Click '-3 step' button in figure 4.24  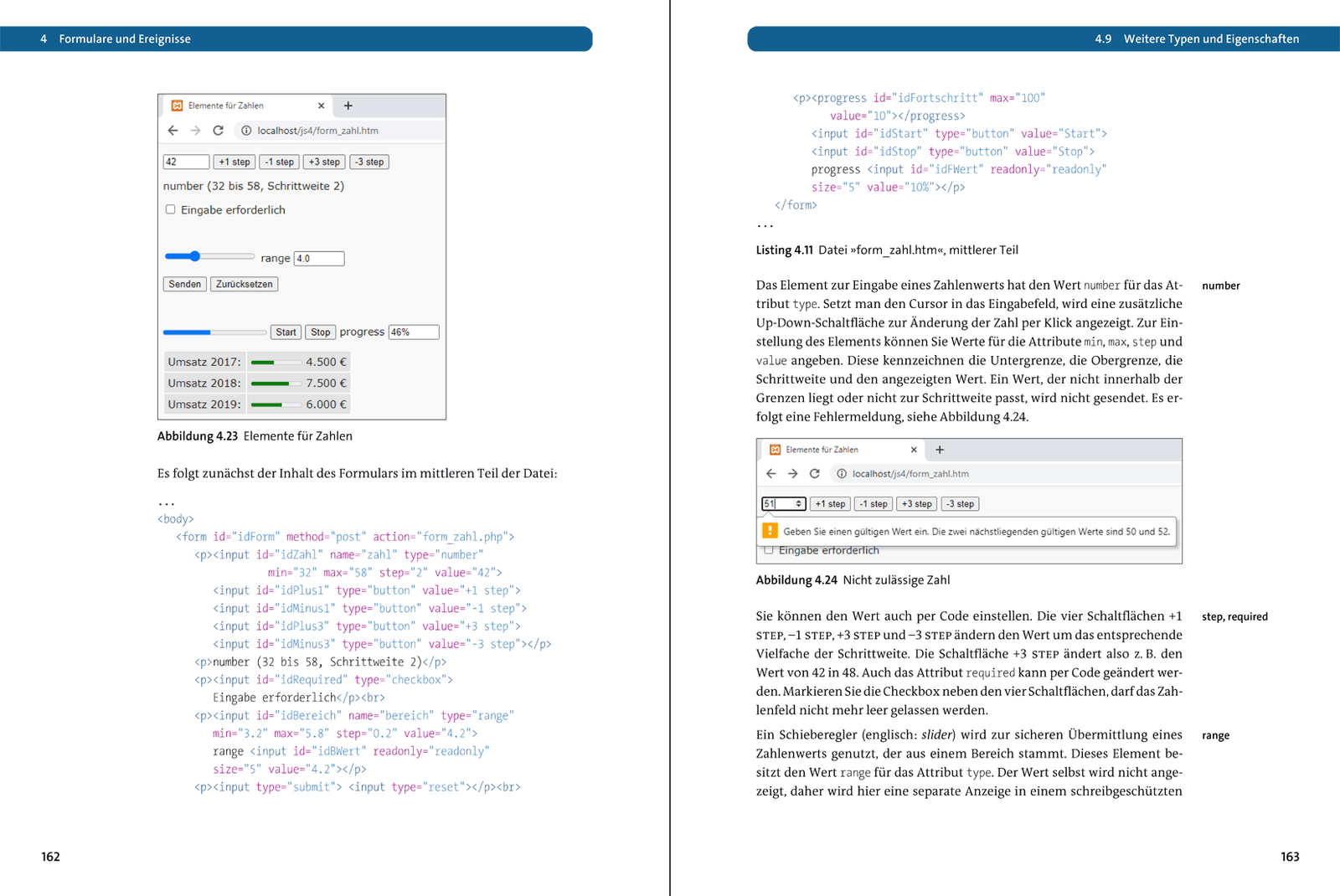pyautogui.click(x=960, y=504)
